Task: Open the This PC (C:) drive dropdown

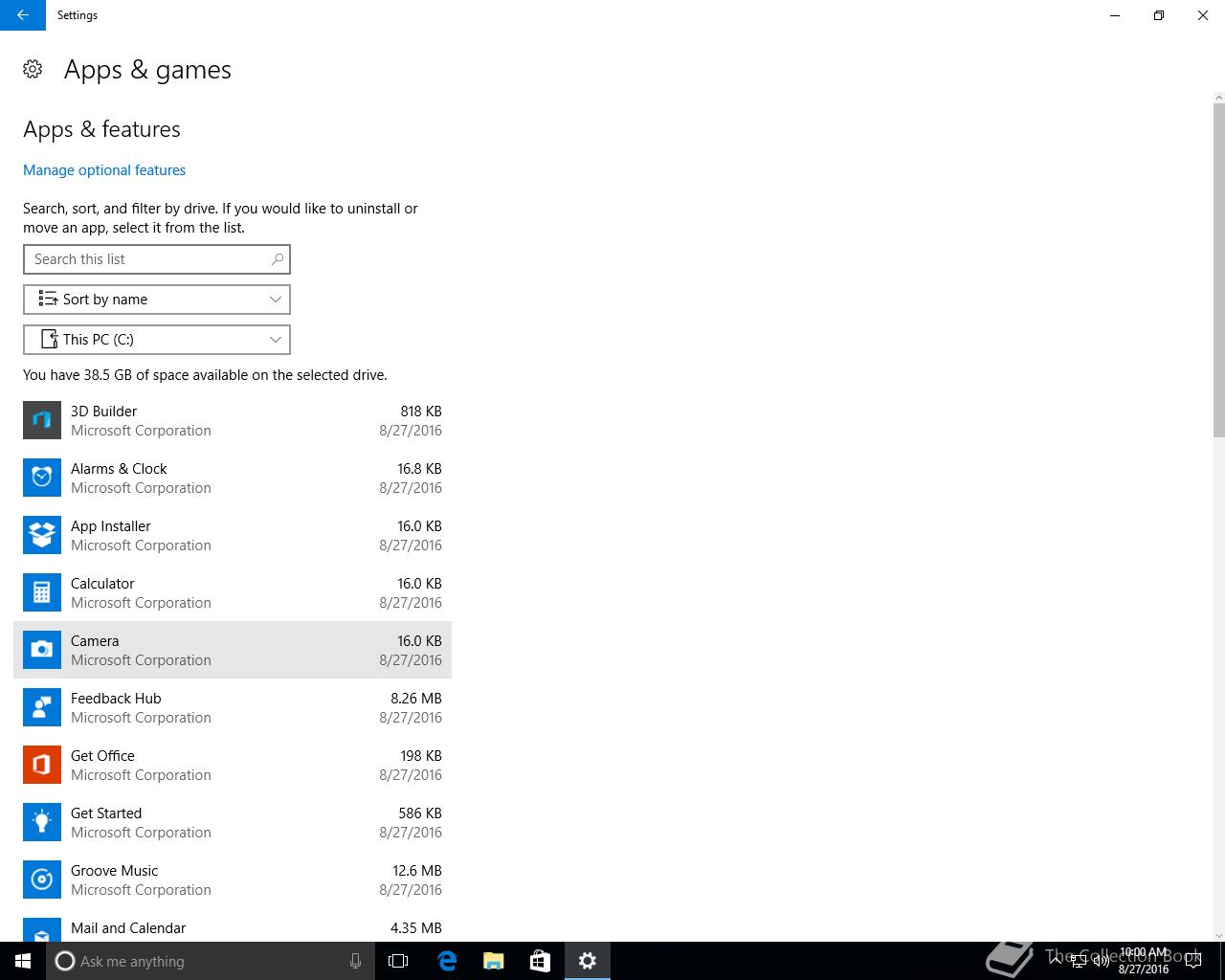Action: tap(157, 340)
